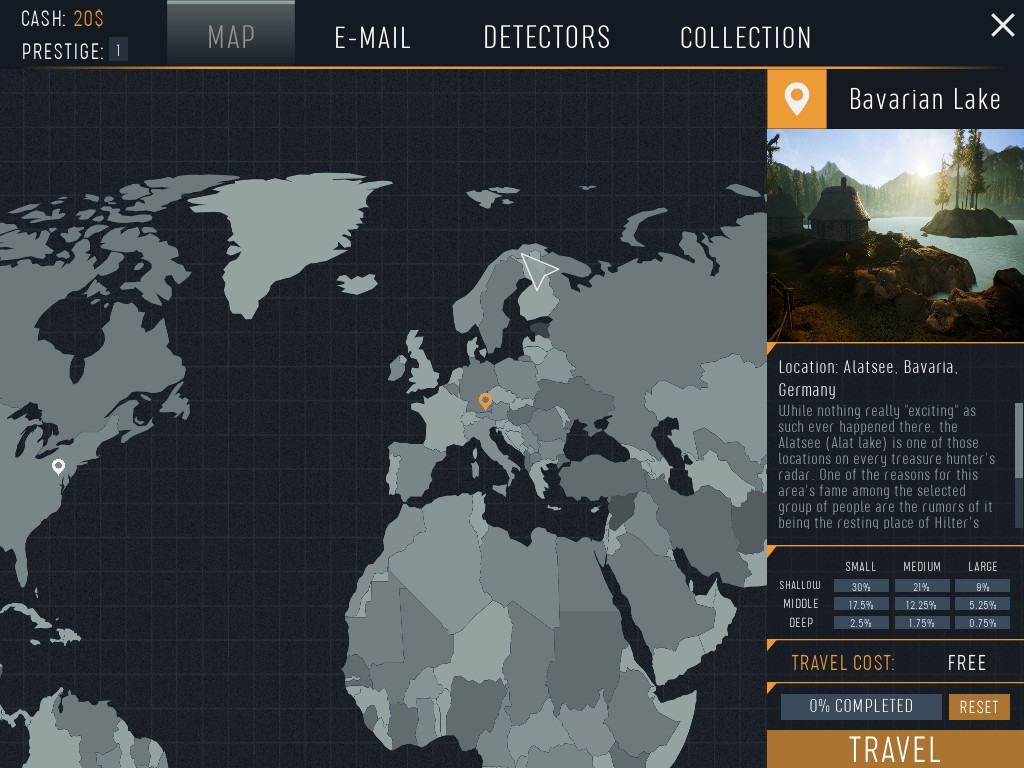Viewport: 1024px width, 768px height.
Task: Select the Deep Large 0.75% cell
Action: click(x=982, y=623)
